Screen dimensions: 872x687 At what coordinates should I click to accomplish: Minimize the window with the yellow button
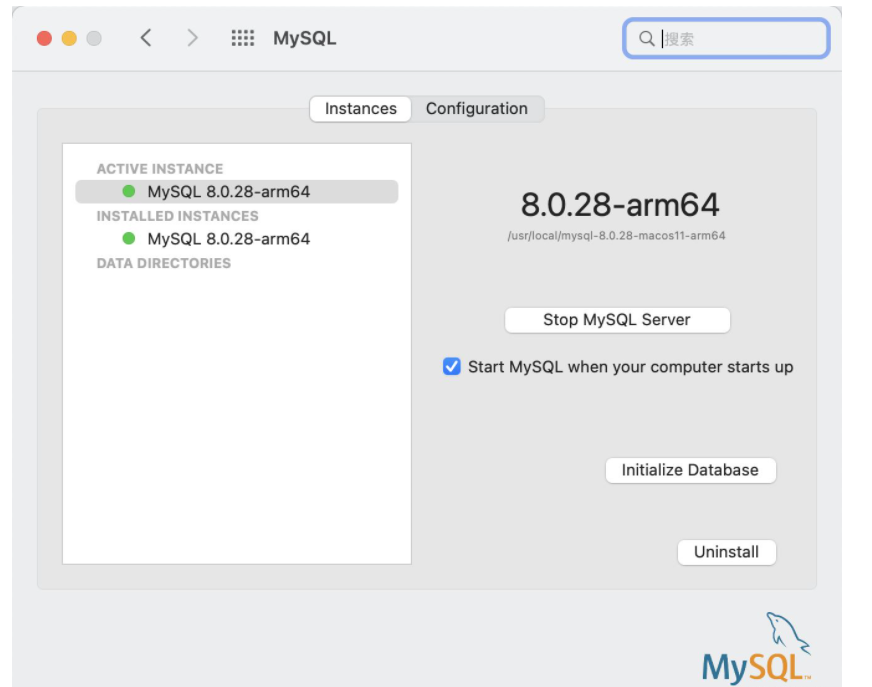pyautogui.click(x=69, y=38)
